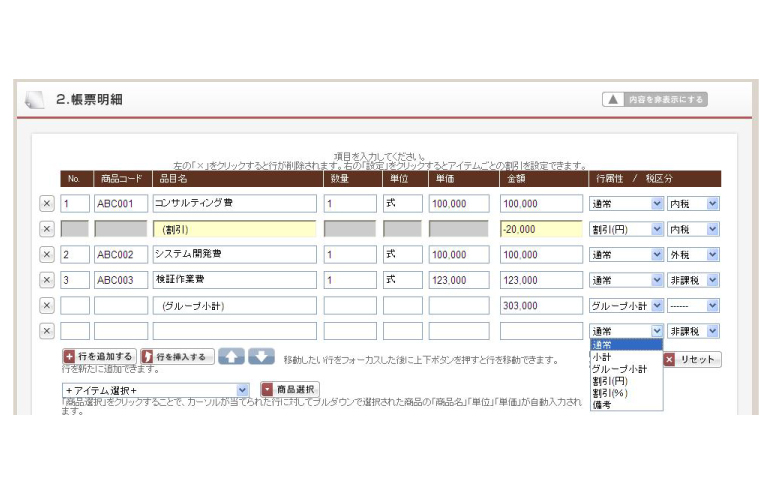
Task: Open row attribute dropdown for row 1
Action: coord(626,203)
